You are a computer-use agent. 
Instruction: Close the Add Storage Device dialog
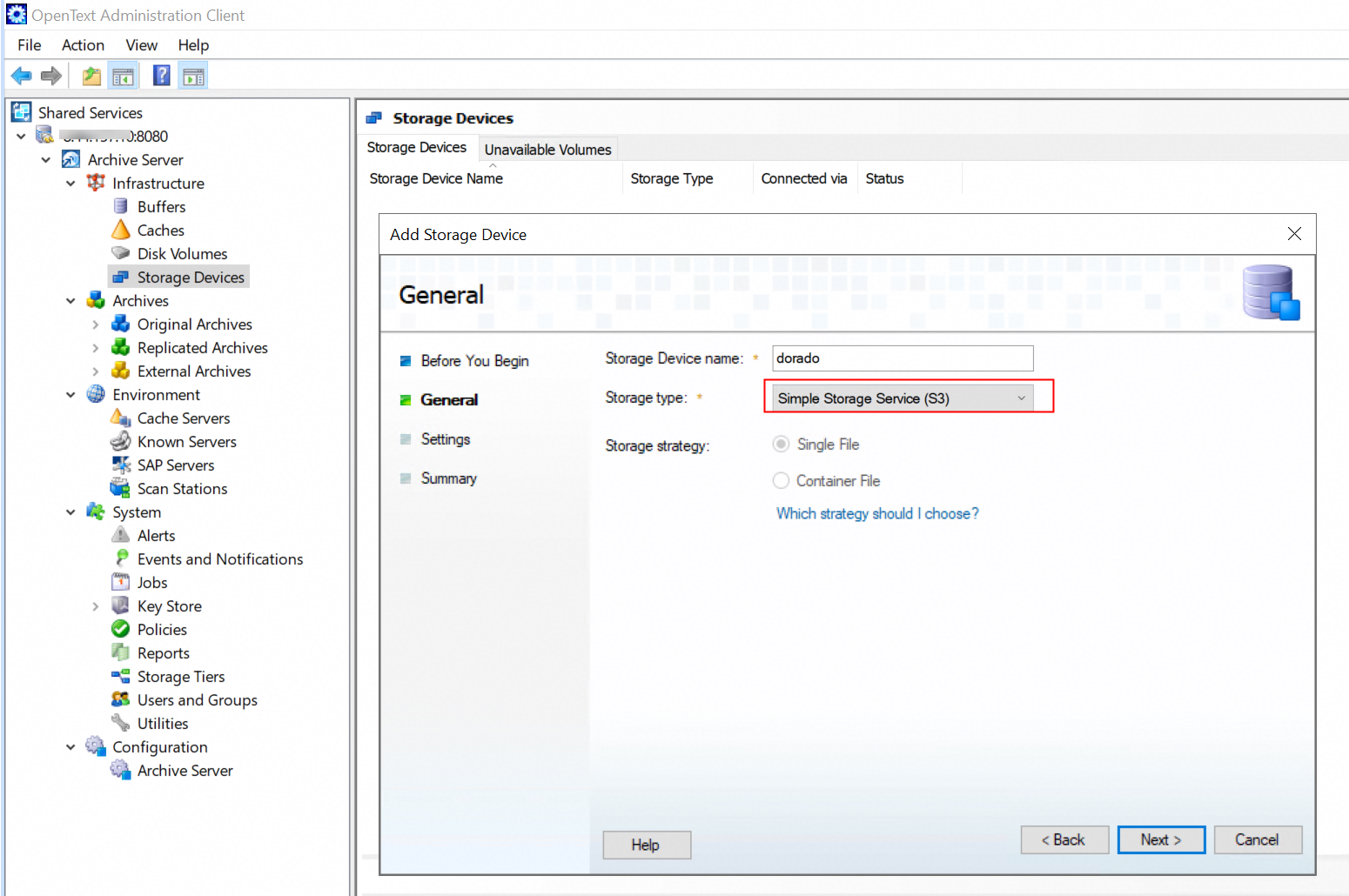coord(1294,234)
